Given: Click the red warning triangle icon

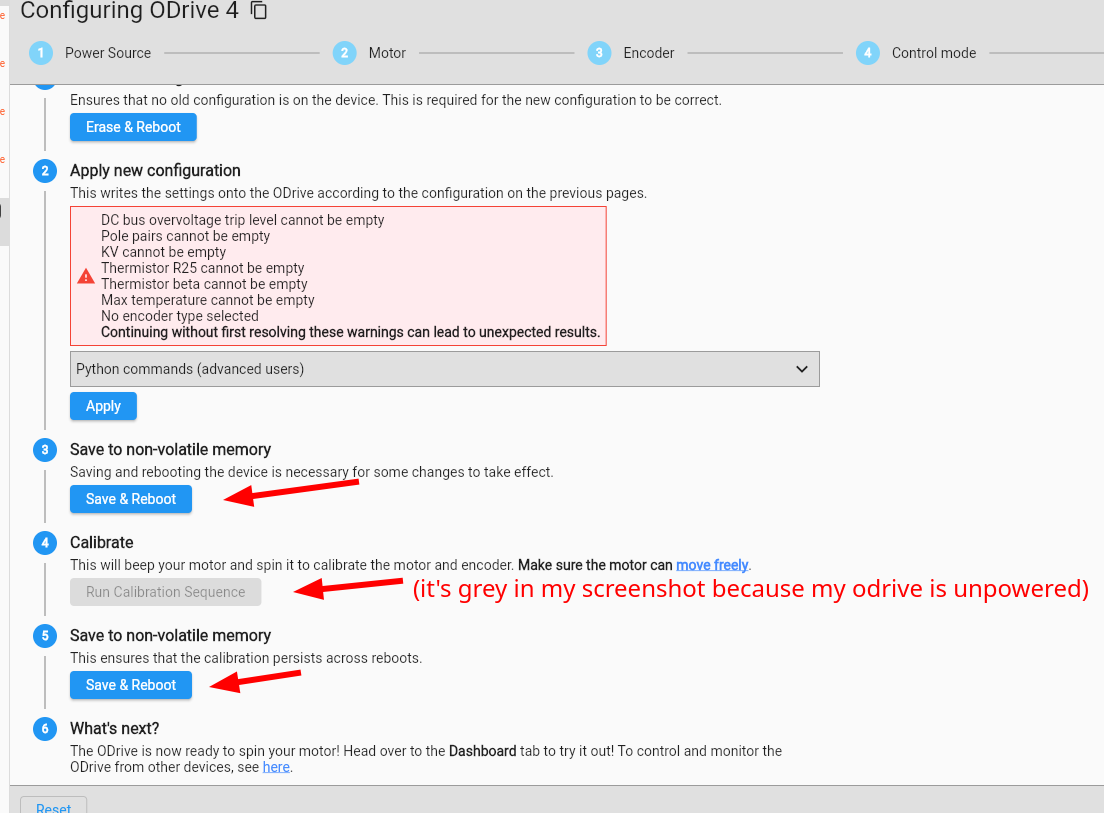Looking at the screenshot, I should 86,276.
